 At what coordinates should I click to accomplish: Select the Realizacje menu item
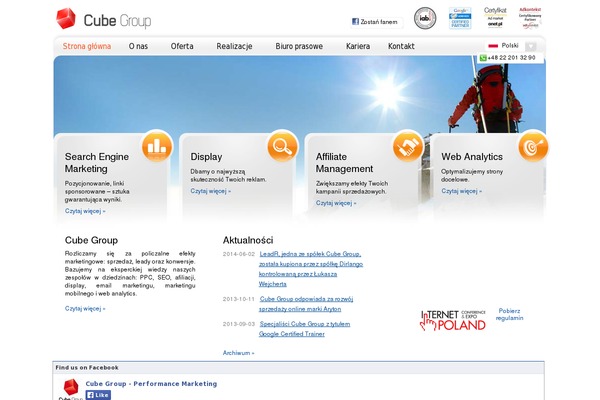234,46
